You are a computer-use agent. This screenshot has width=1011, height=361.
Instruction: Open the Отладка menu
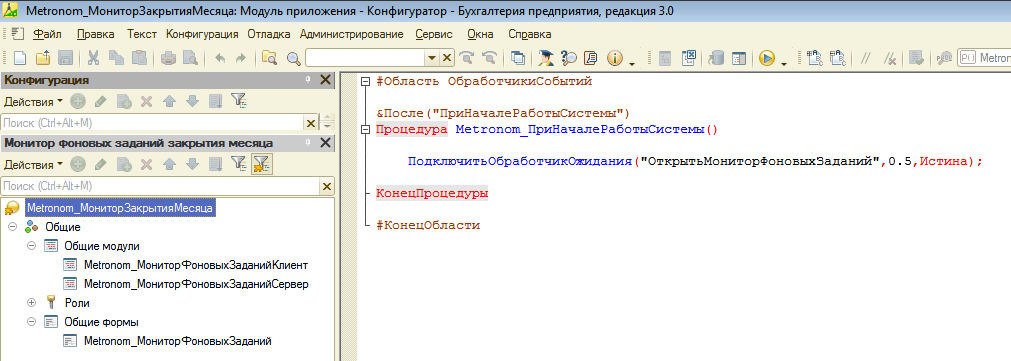(x=269, y=34)
